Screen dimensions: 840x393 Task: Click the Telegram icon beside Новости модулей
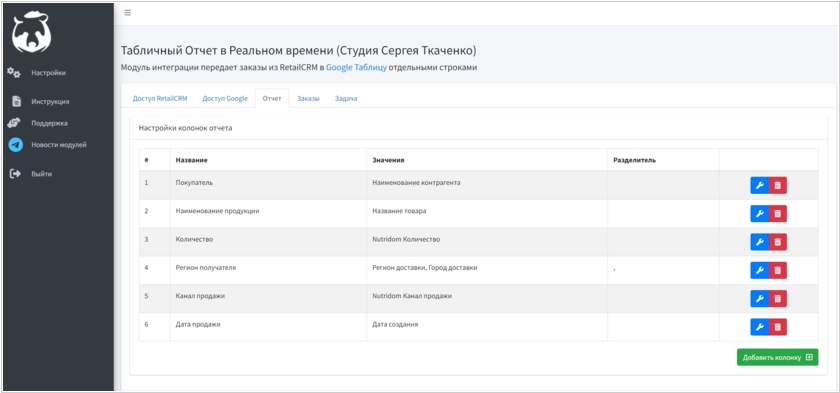click(x=16, y=145)
